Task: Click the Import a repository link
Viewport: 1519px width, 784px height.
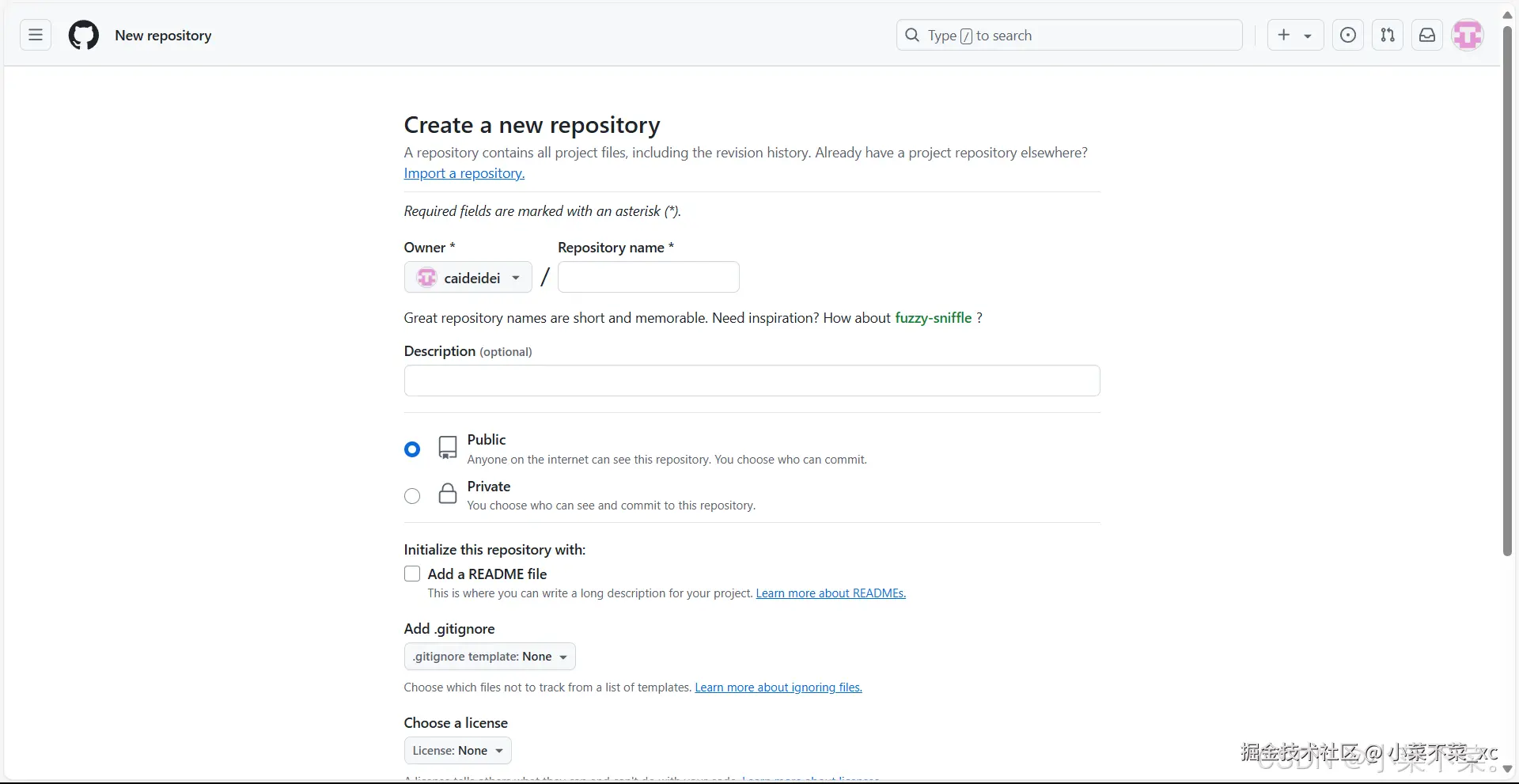Action: click(x=464, y=173)
